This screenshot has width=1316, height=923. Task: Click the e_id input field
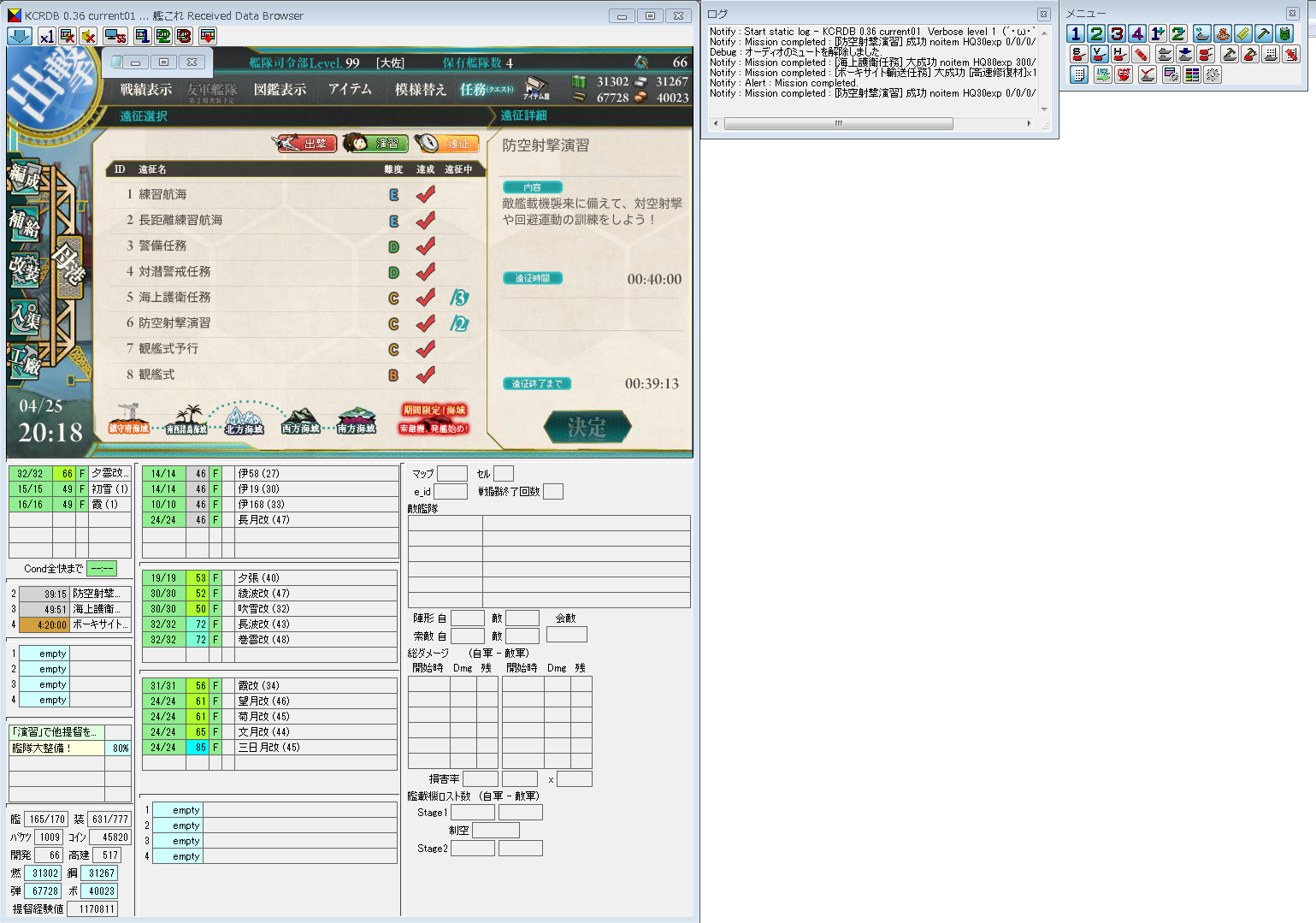point(451,491)
